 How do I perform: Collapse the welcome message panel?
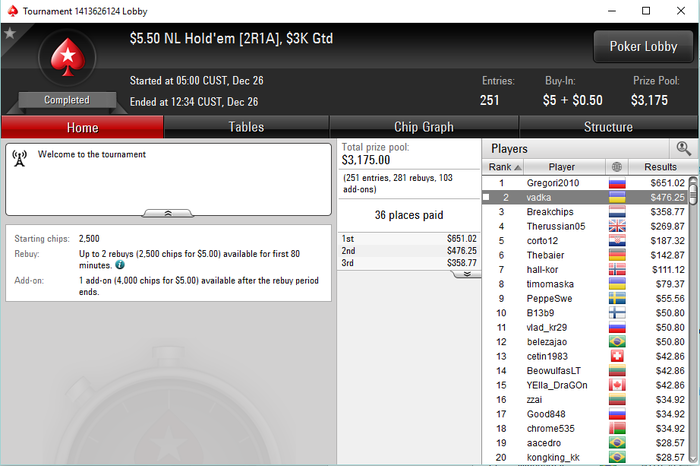(x=168, y=213)
